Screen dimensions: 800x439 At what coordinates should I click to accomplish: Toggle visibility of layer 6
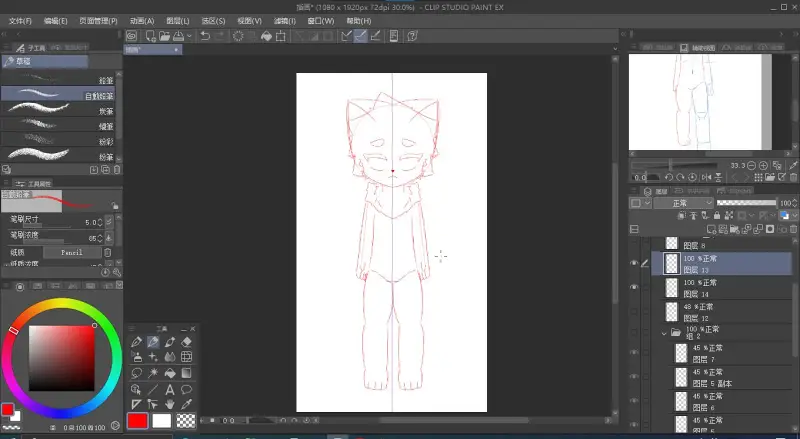[x=634, y=401]
